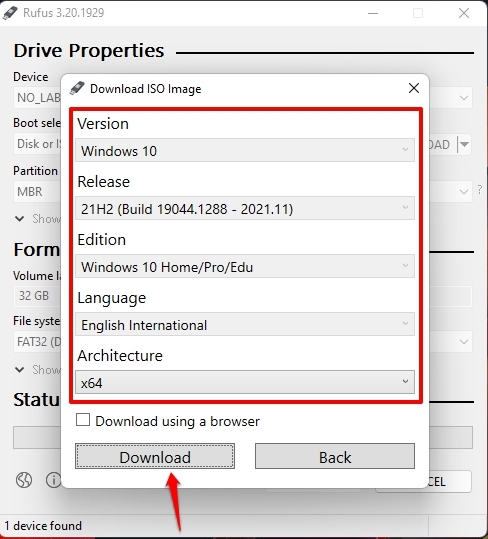The image size is (488, 539).
Task: Expand the Device dropdown in the Rufus window
Action: 464,98
